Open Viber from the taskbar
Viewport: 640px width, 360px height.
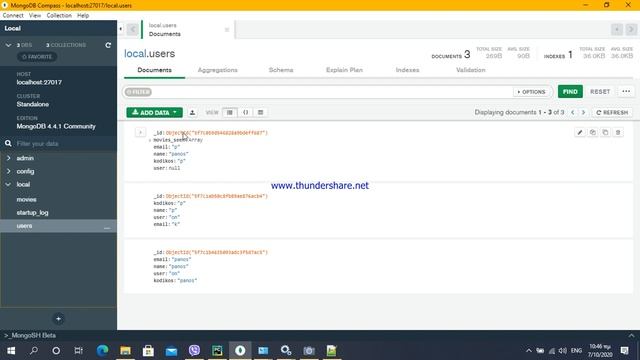pyautogui.click(x=194, y=351)
